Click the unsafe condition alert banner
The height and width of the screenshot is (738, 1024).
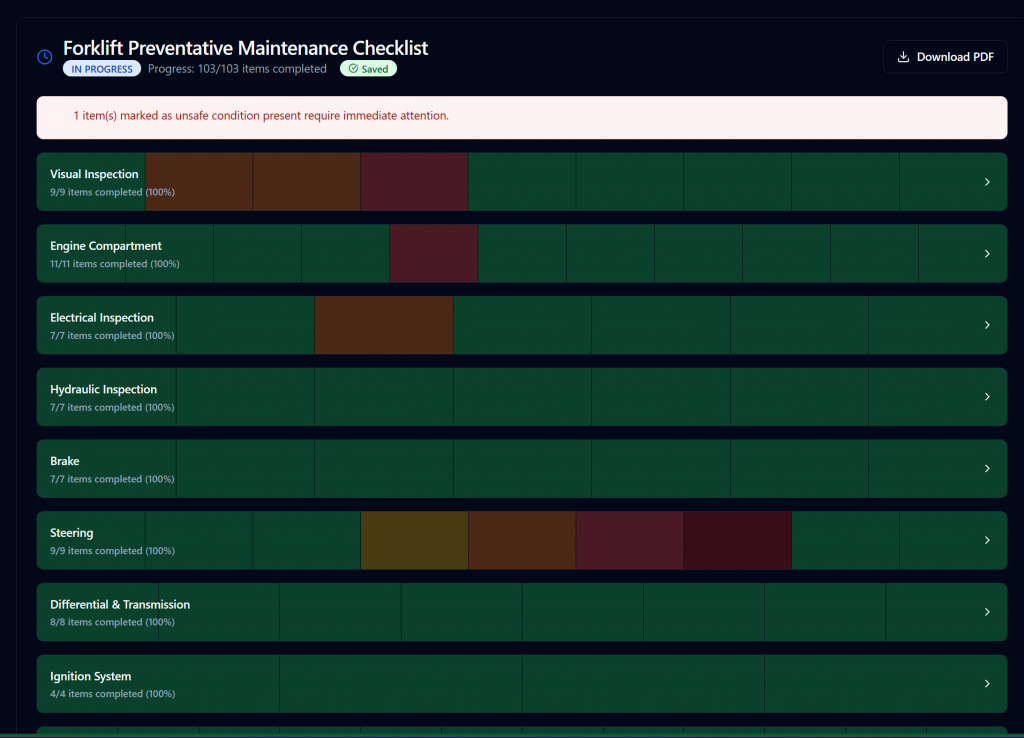(x=521, y=117)
